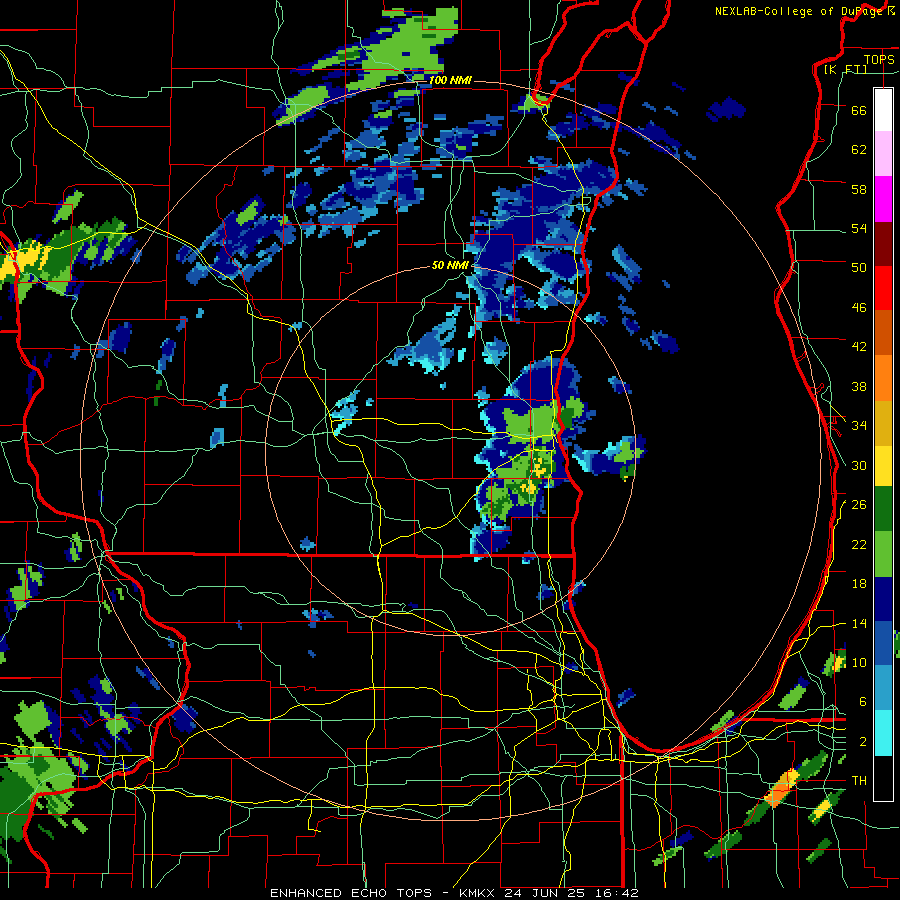Click the light orange legend swatch
This screenshot has width=900, height=900.
pos(883,378)
